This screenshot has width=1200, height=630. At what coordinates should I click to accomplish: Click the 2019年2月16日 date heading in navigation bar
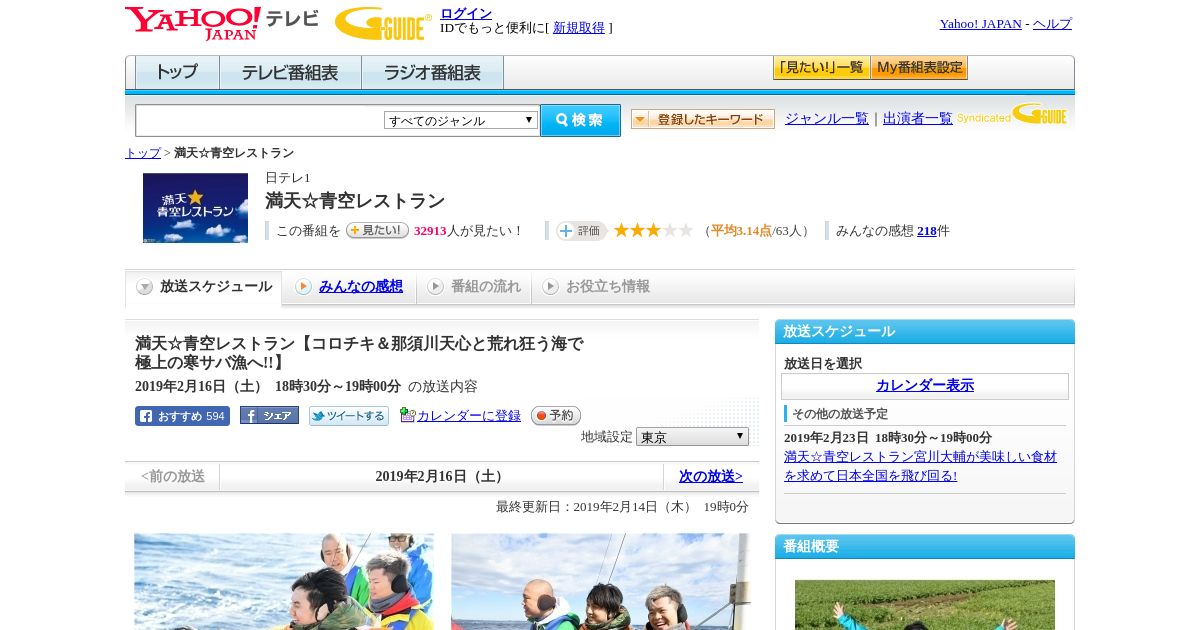tap(442, 477)
